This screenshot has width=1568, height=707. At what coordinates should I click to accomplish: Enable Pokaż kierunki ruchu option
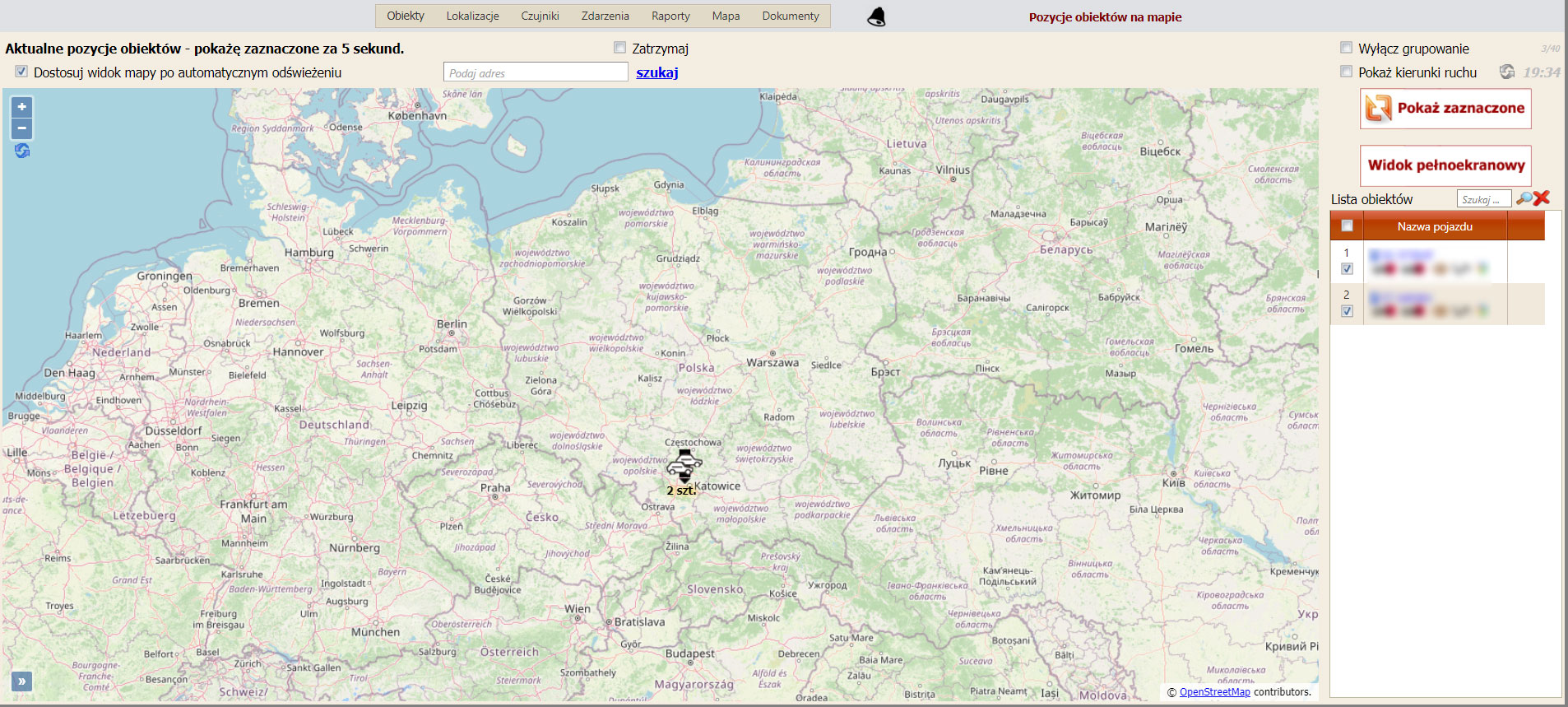point(1347,72)
